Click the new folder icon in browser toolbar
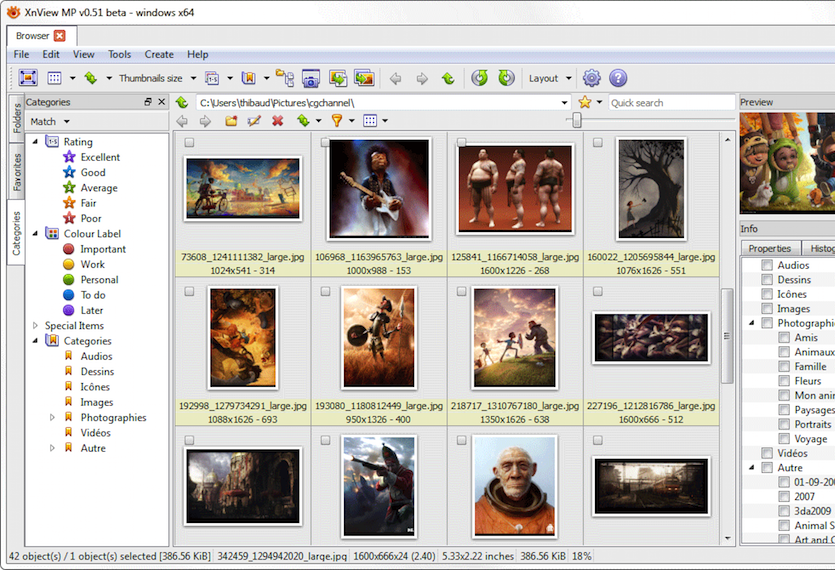 pos(231,121)
